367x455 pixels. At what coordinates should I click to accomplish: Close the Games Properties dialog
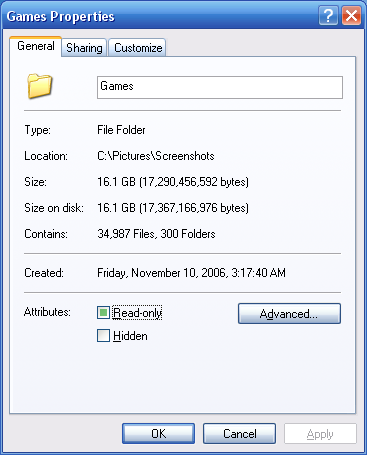pyautogui.click(x=351, y=16)
